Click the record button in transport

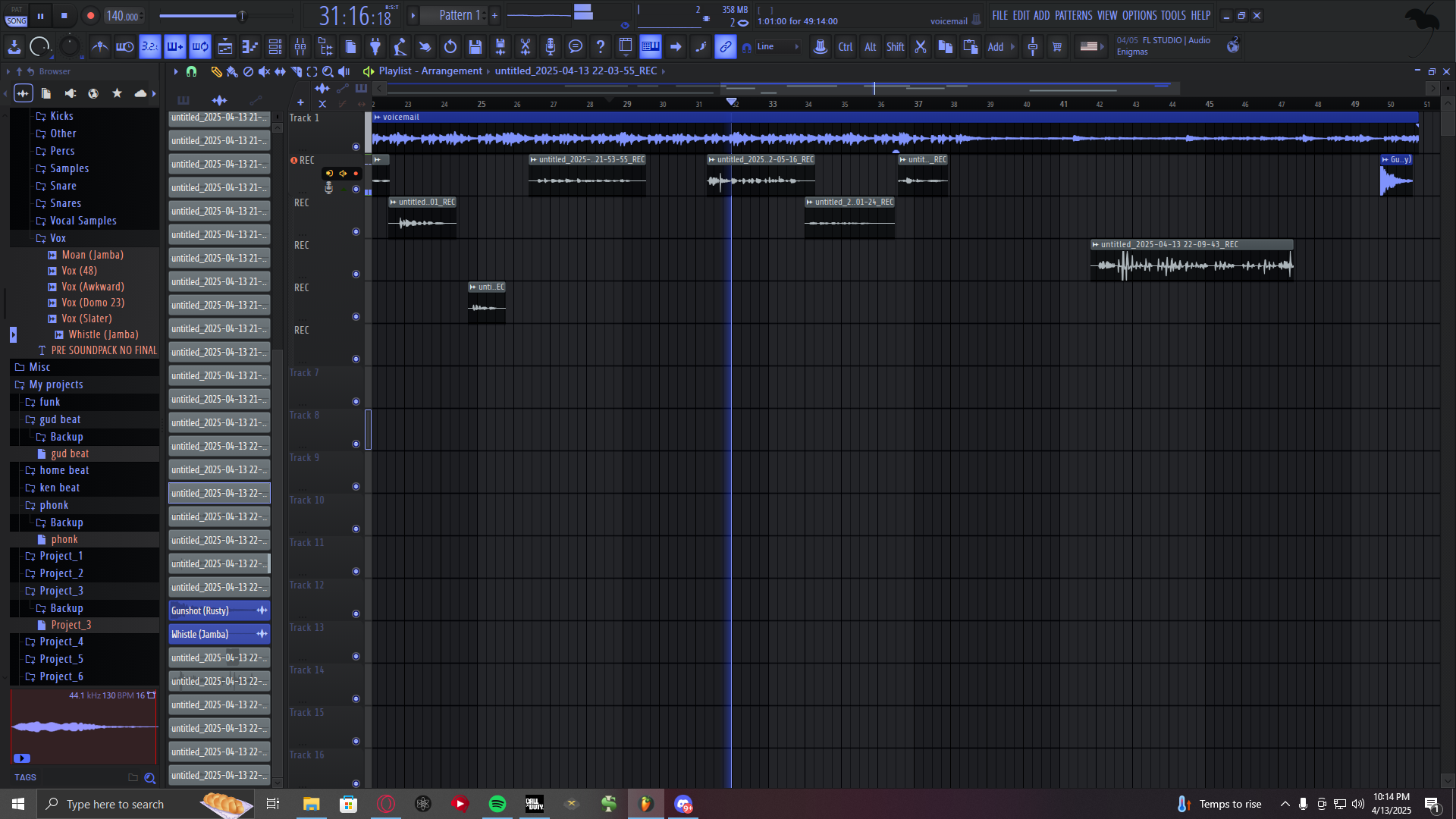click(90, 15)
